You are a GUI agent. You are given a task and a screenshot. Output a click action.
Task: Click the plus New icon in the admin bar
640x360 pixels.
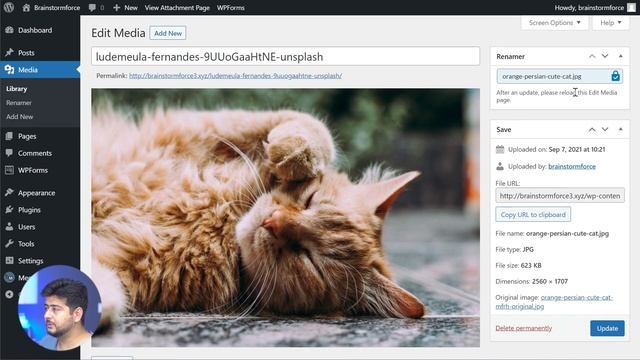point(117,7)
